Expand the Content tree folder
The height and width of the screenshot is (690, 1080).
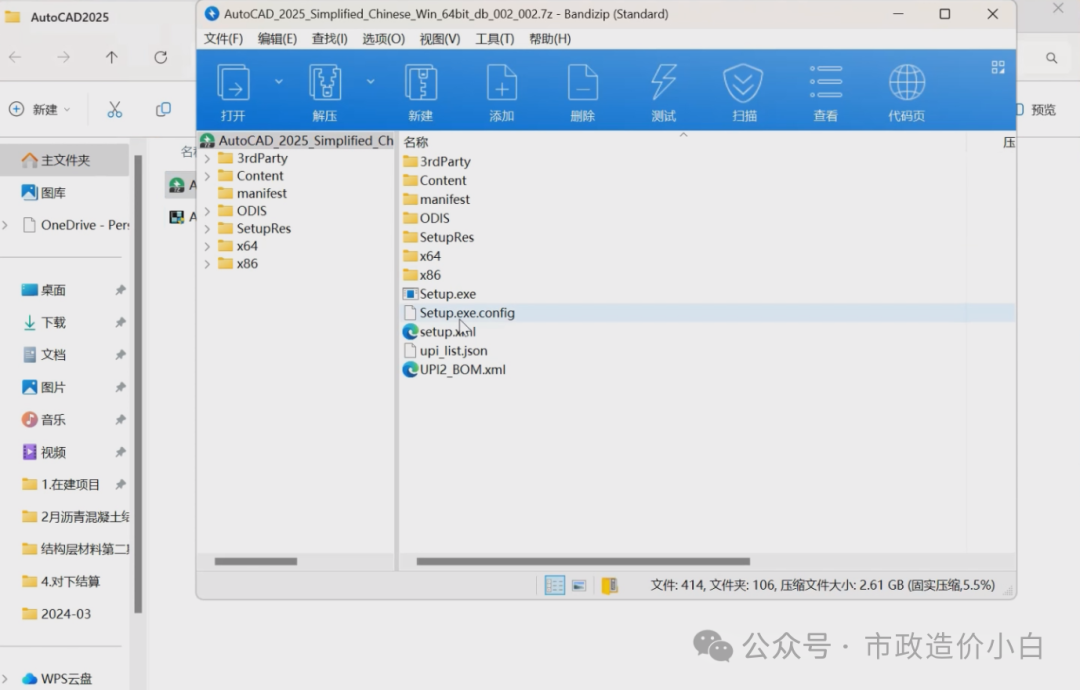[x=207, y=176]
